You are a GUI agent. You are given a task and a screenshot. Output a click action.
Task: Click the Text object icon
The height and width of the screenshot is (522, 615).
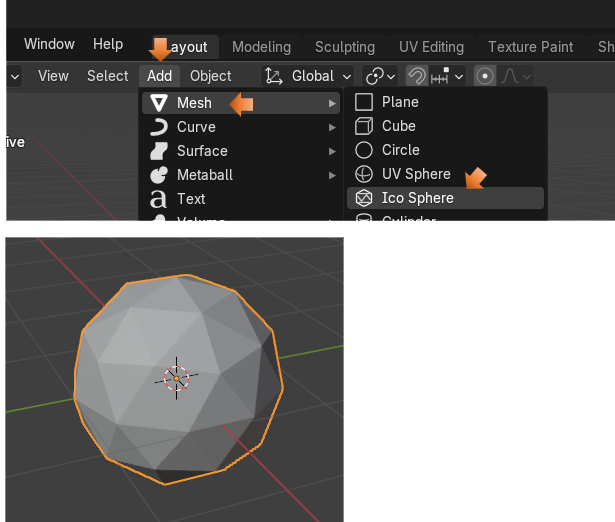click(159, 199)
